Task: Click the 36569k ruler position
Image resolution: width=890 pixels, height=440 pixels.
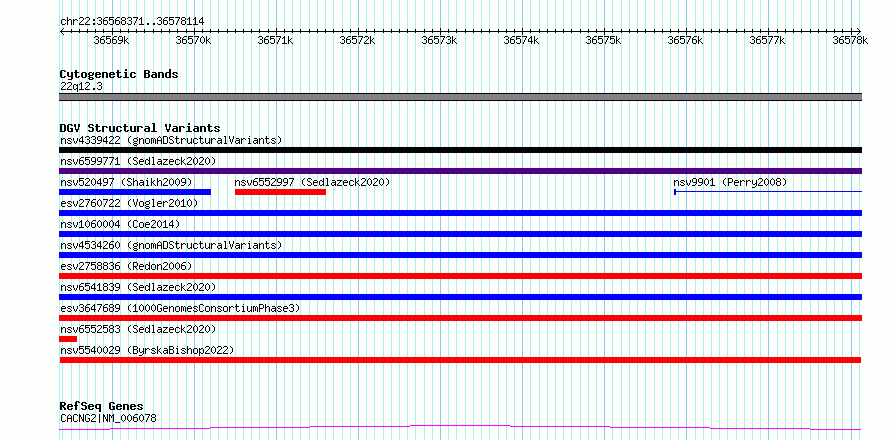Action: click(x=112, y=40)
